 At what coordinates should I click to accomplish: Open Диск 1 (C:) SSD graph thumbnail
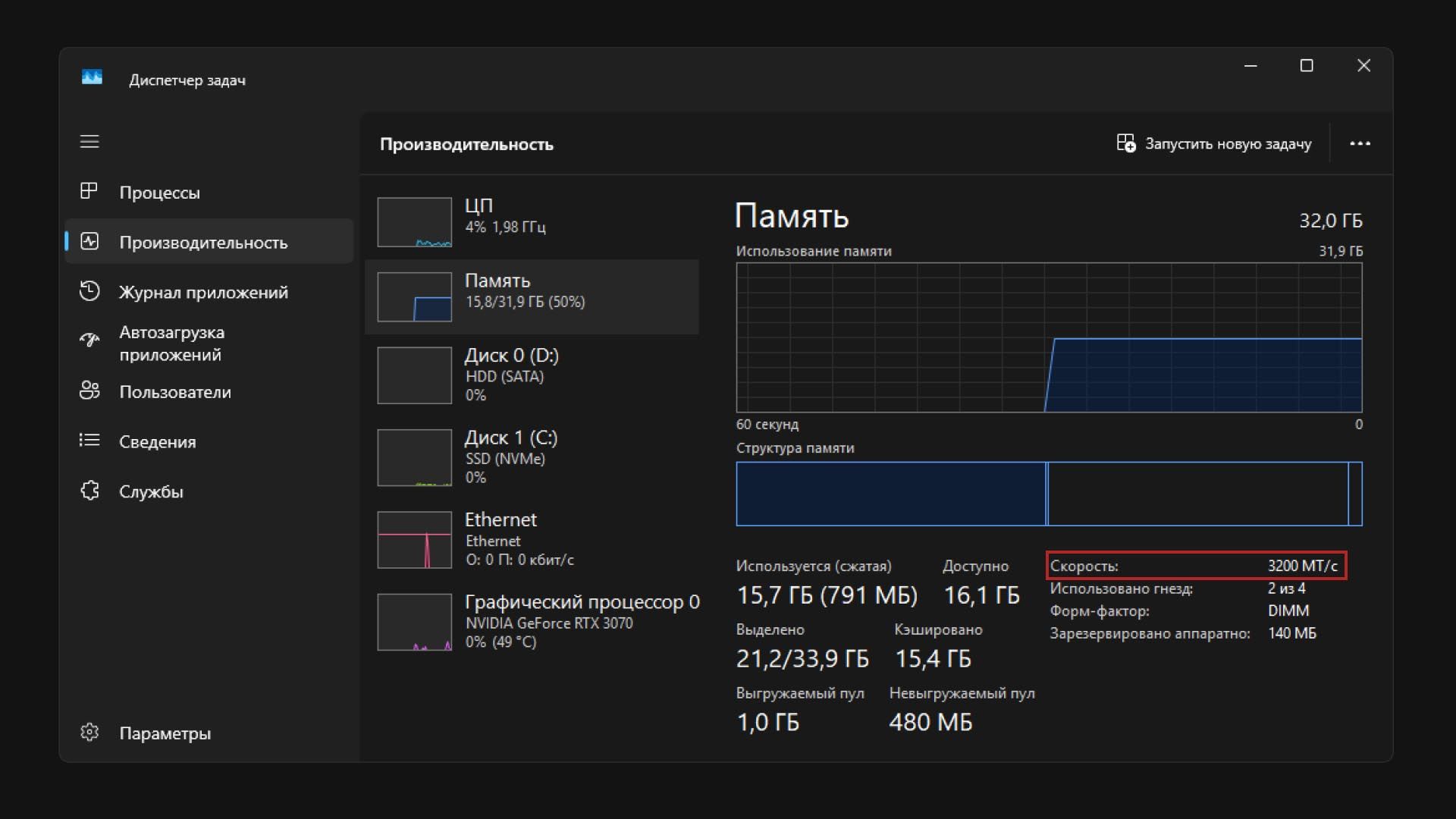coord(414,457)
